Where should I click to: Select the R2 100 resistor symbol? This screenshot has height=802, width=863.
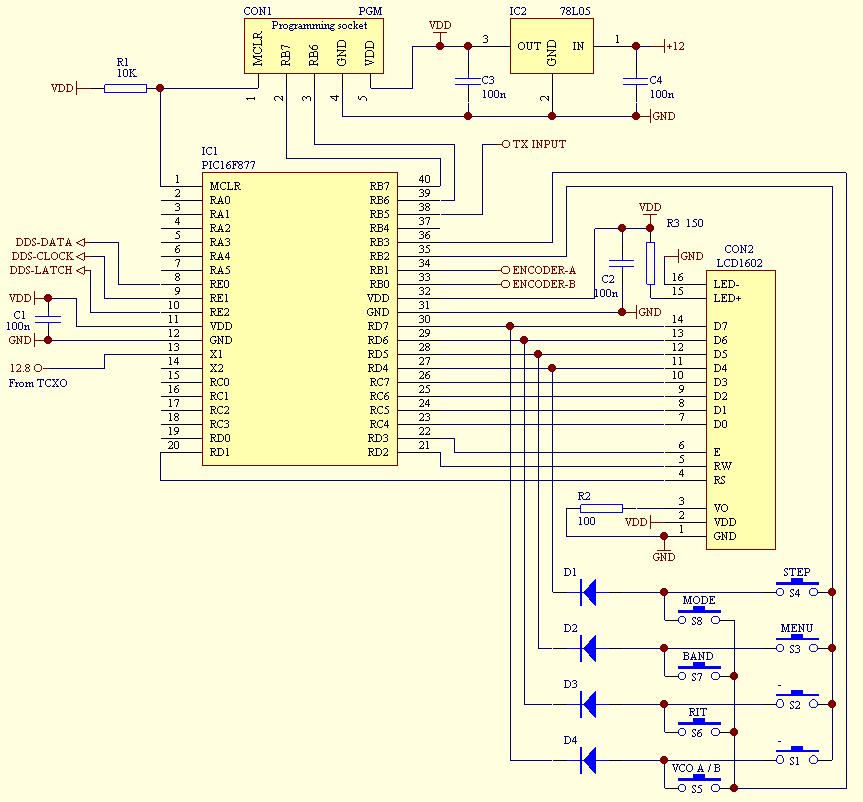(x=600, y=508)
